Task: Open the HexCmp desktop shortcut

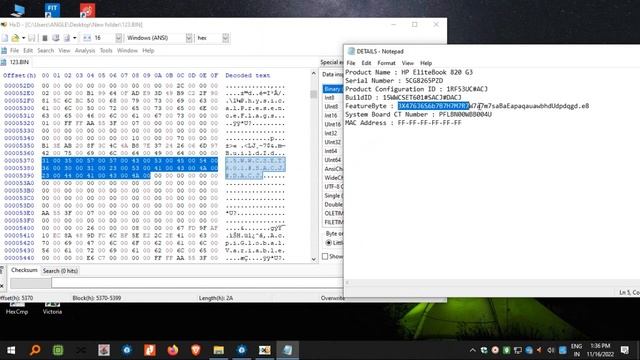Action: [17, 308]
